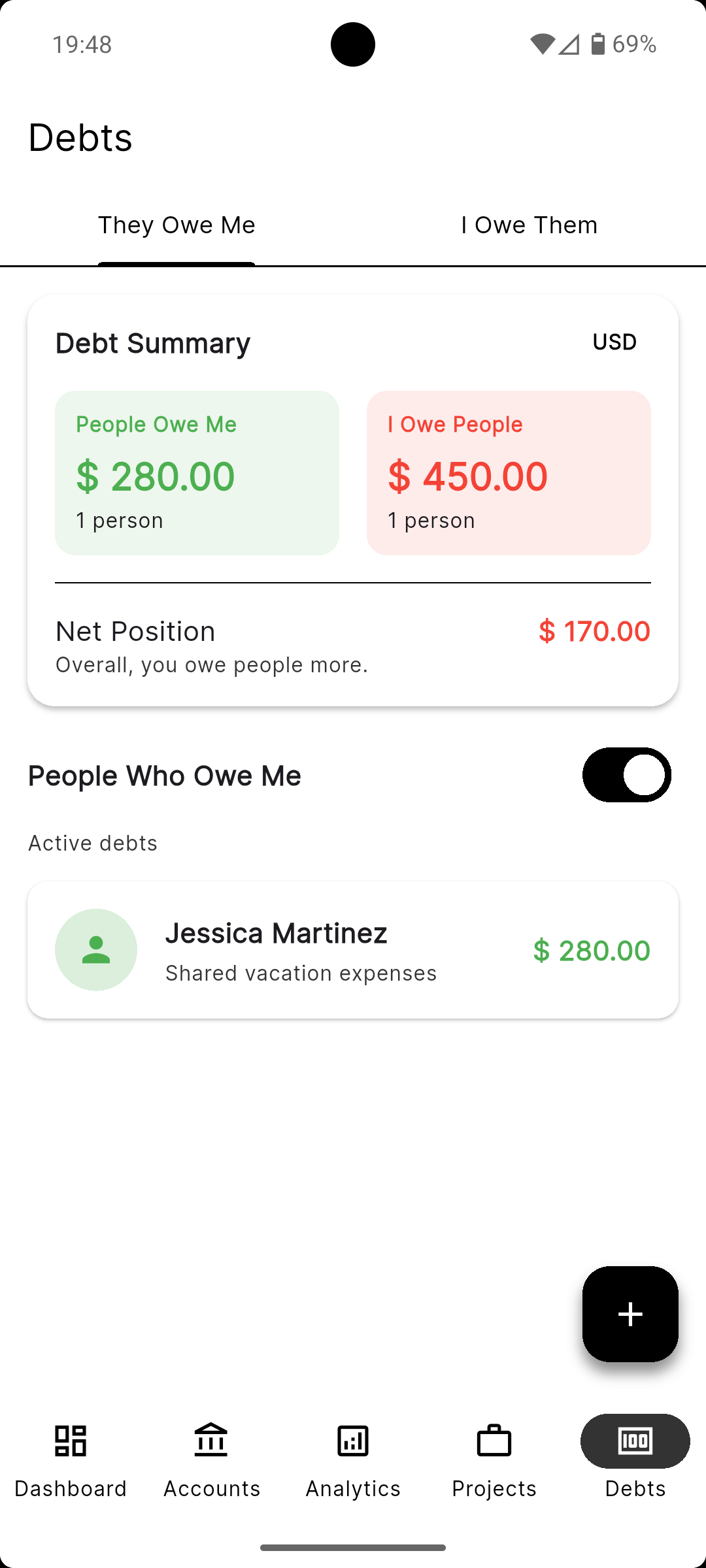The width and height of the screenshot is (706, 1568).
Task: Open the Analytics chart icon
Action: pos(353,1441)
